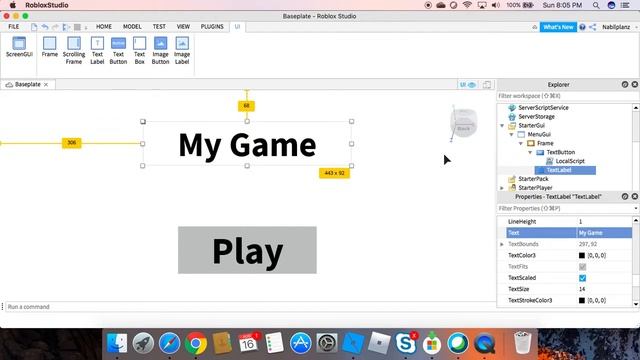640x360 pixels.
Task: Close the Baseplate document tab
Action: pyautogui.click(x=46, y=84)
